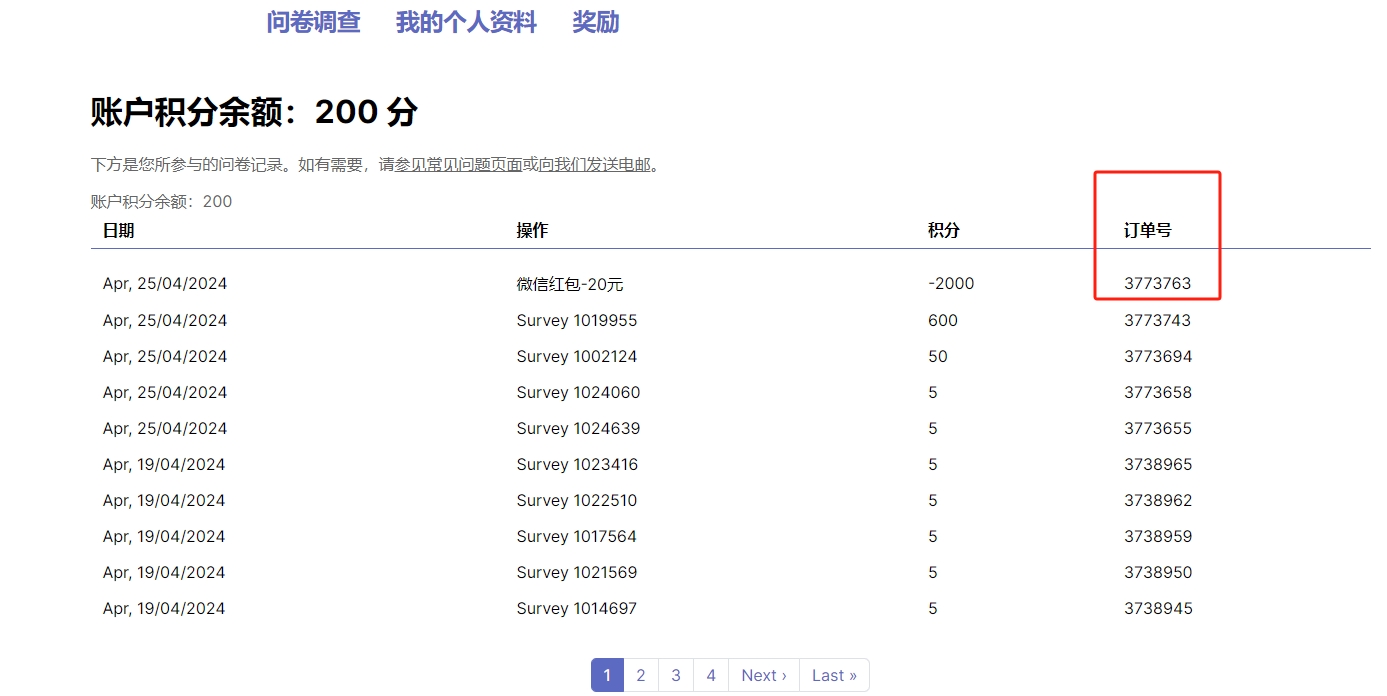Click order number 3738945
Screen dimensions: 1387x696
[1158, 608]
